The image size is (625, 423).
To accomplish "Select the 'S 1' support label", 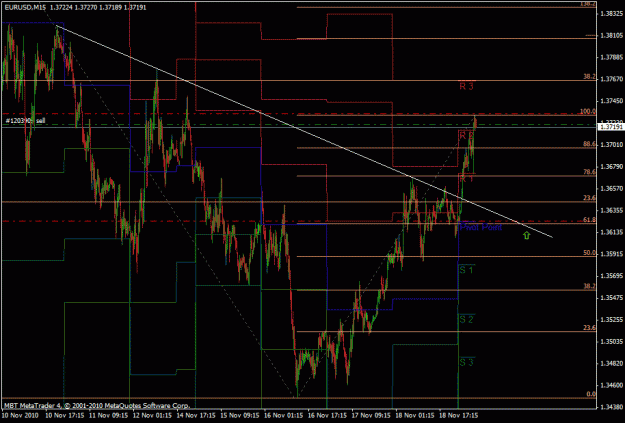I will (466, 270).
